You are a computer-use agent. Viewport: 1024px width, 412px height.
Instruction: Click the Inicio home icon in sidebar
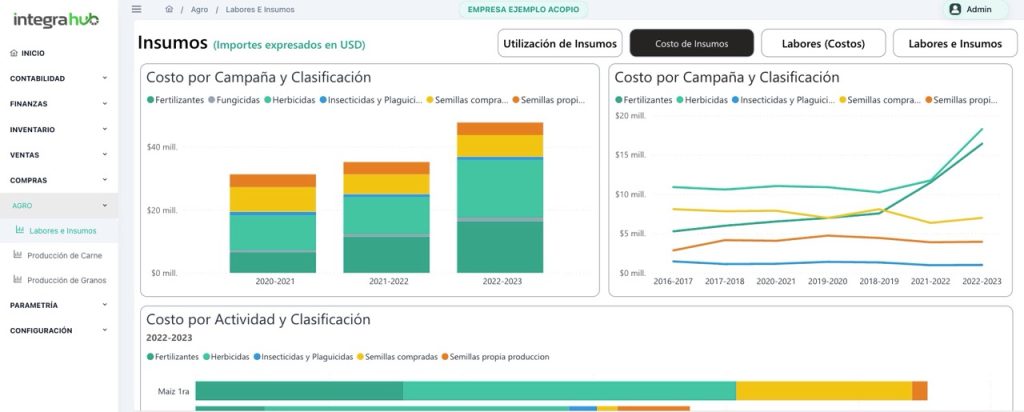coord(13,53)
